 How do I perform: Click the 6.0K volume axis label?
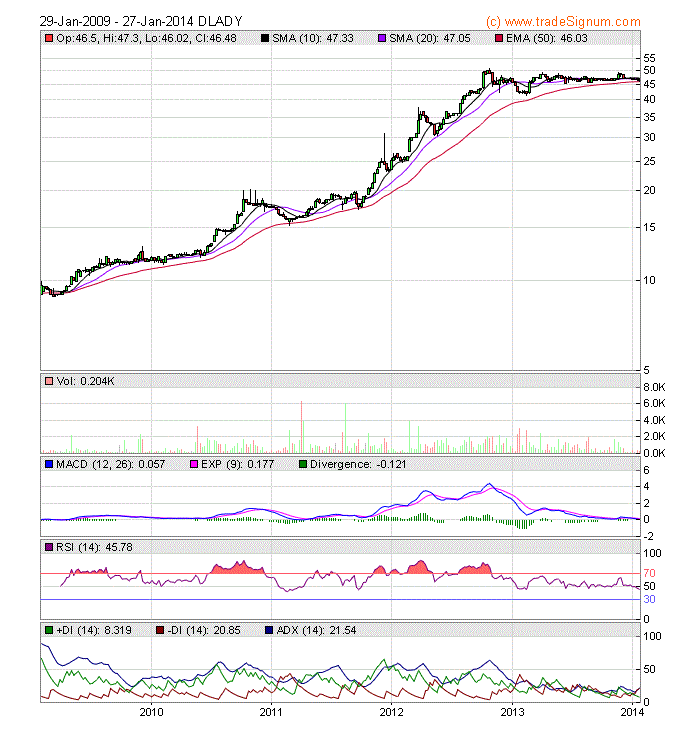tap(654, 403)
